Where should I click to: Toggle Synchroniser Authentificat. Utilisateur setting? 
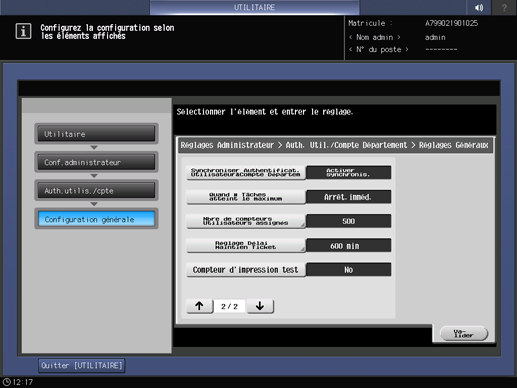tap(246, 173)
